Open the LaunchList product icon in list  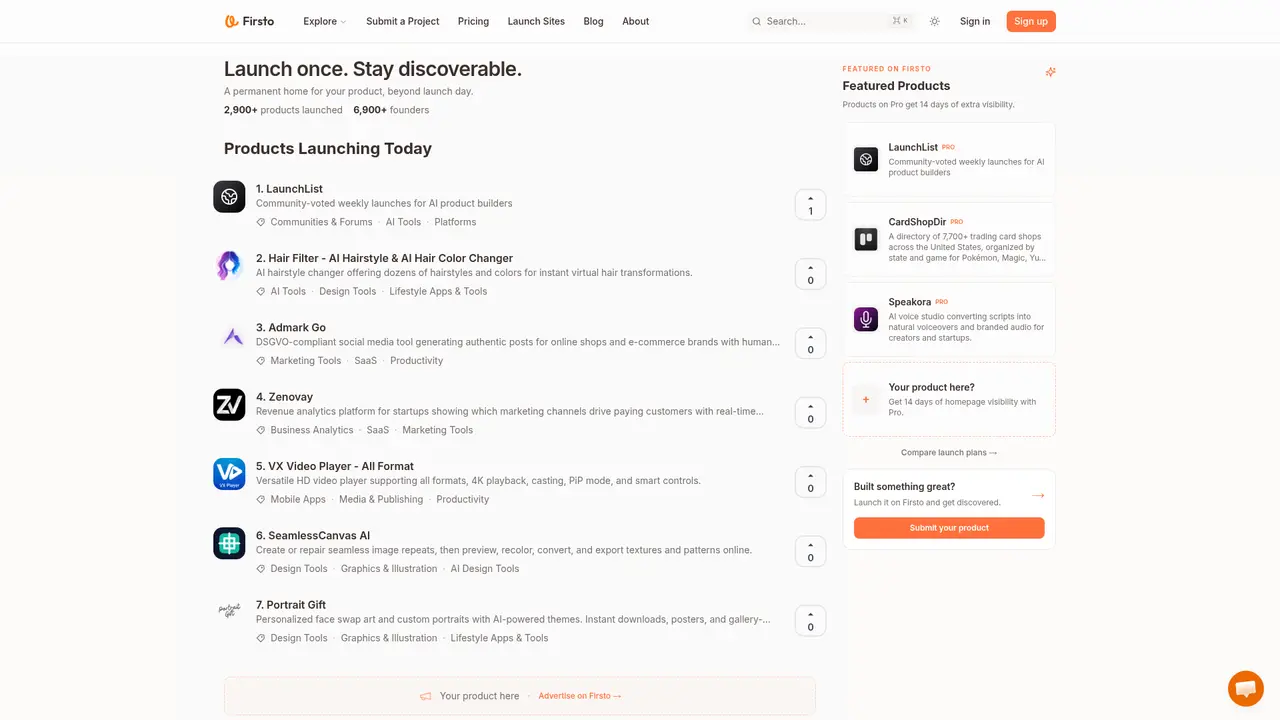tap(229, 197)
